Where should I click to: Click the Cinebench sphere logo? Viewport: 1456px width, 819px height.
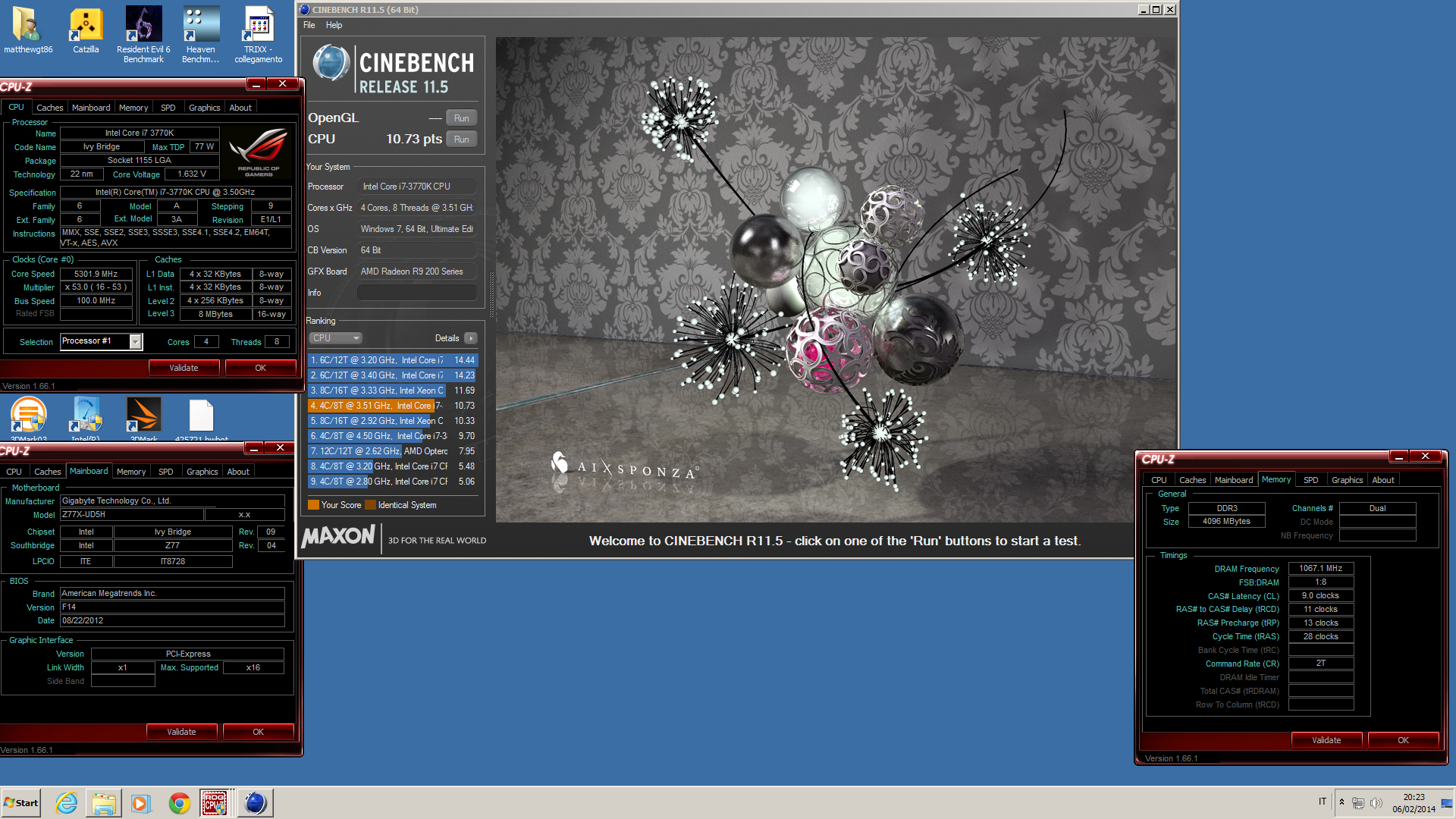[331, 62]
